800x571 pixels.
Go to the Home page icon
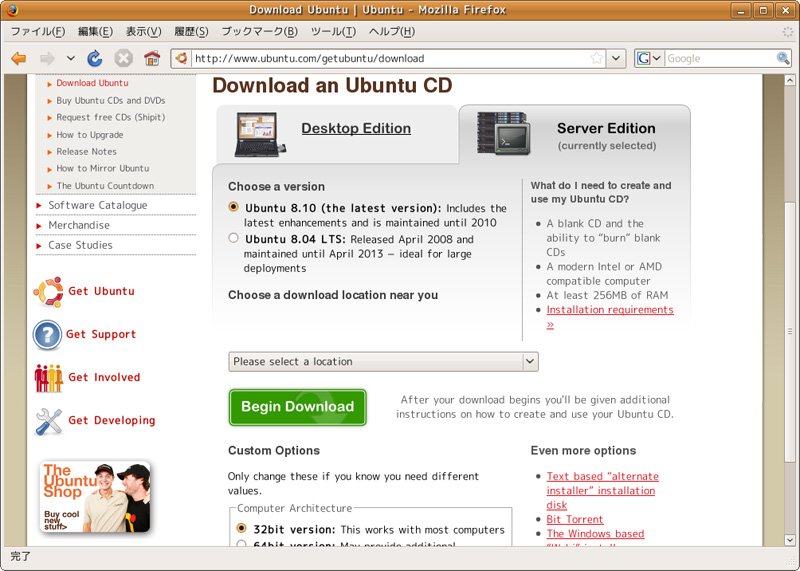click(x=152, y=59)
